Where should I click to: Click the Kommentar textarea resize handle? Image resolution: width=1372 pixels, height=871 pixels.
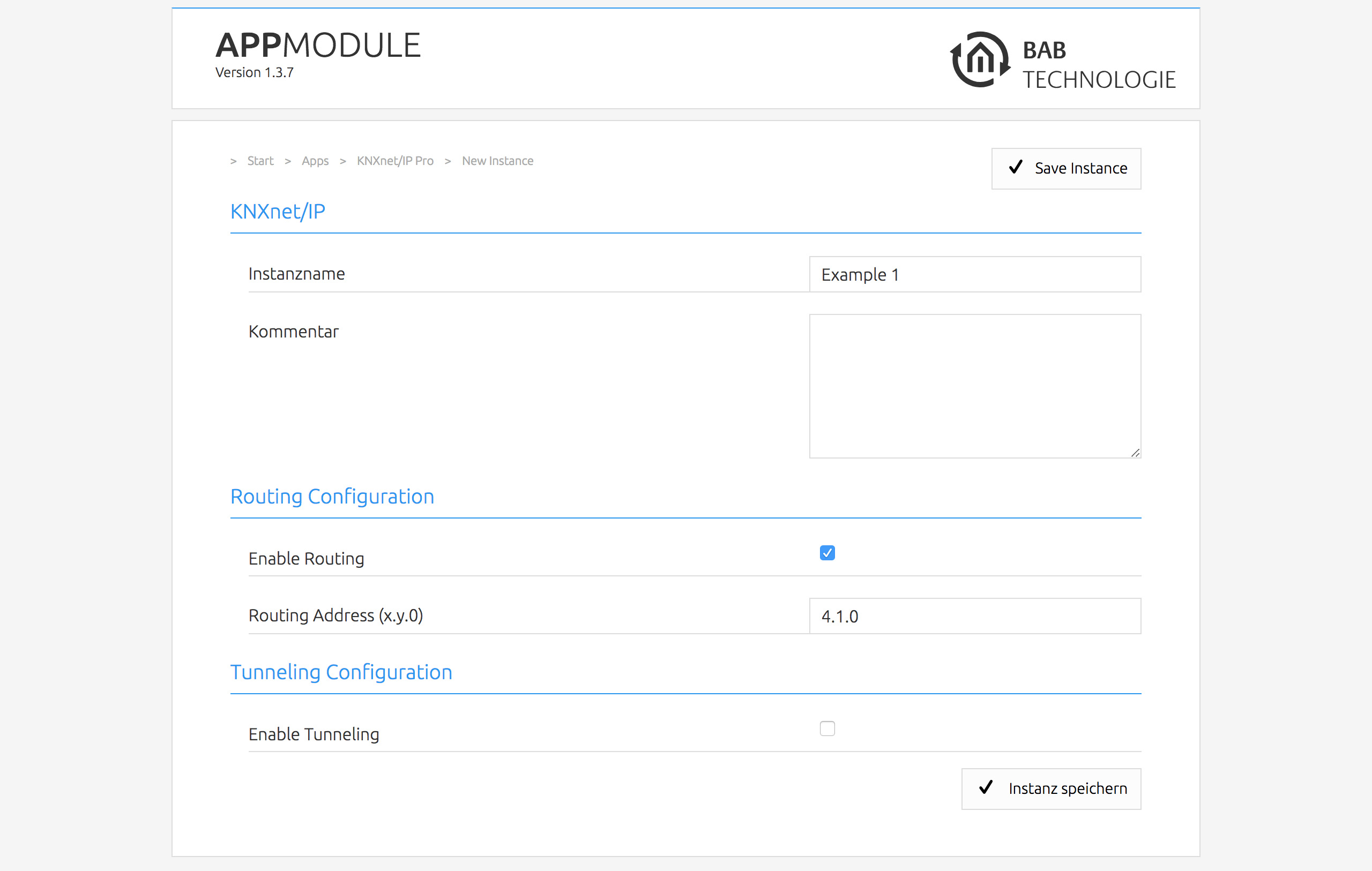coord(1135,453)
